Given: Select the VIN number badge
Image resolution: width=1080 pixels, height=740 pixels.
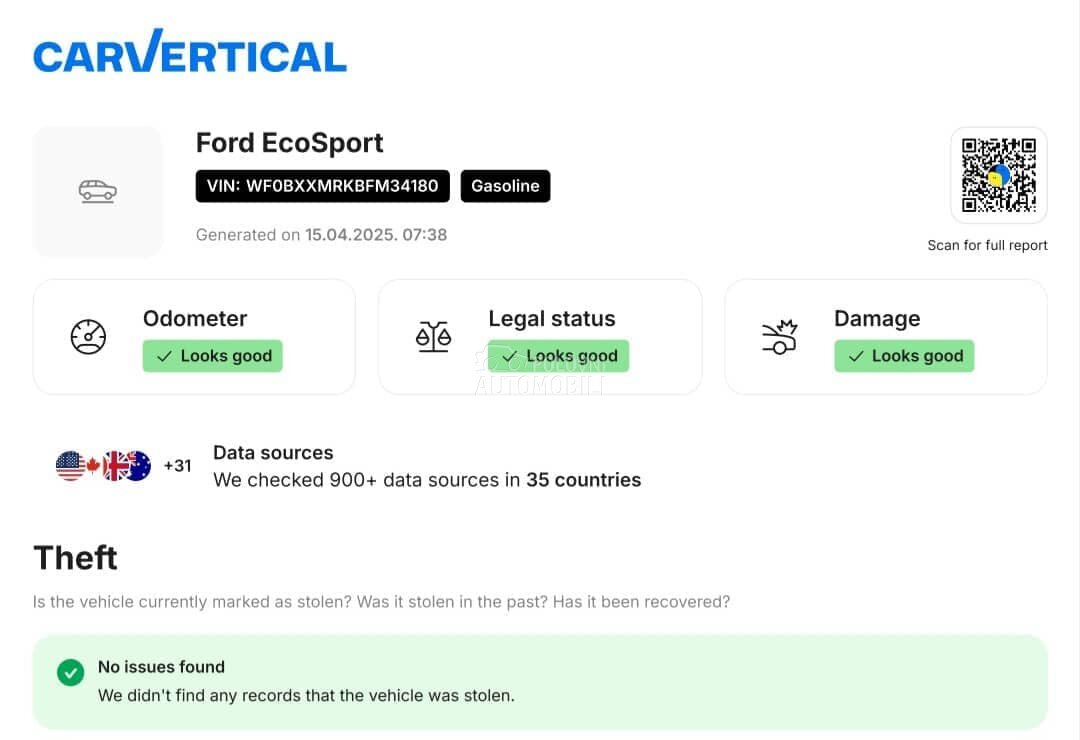Looking at the screenshot, I should 322,186.
